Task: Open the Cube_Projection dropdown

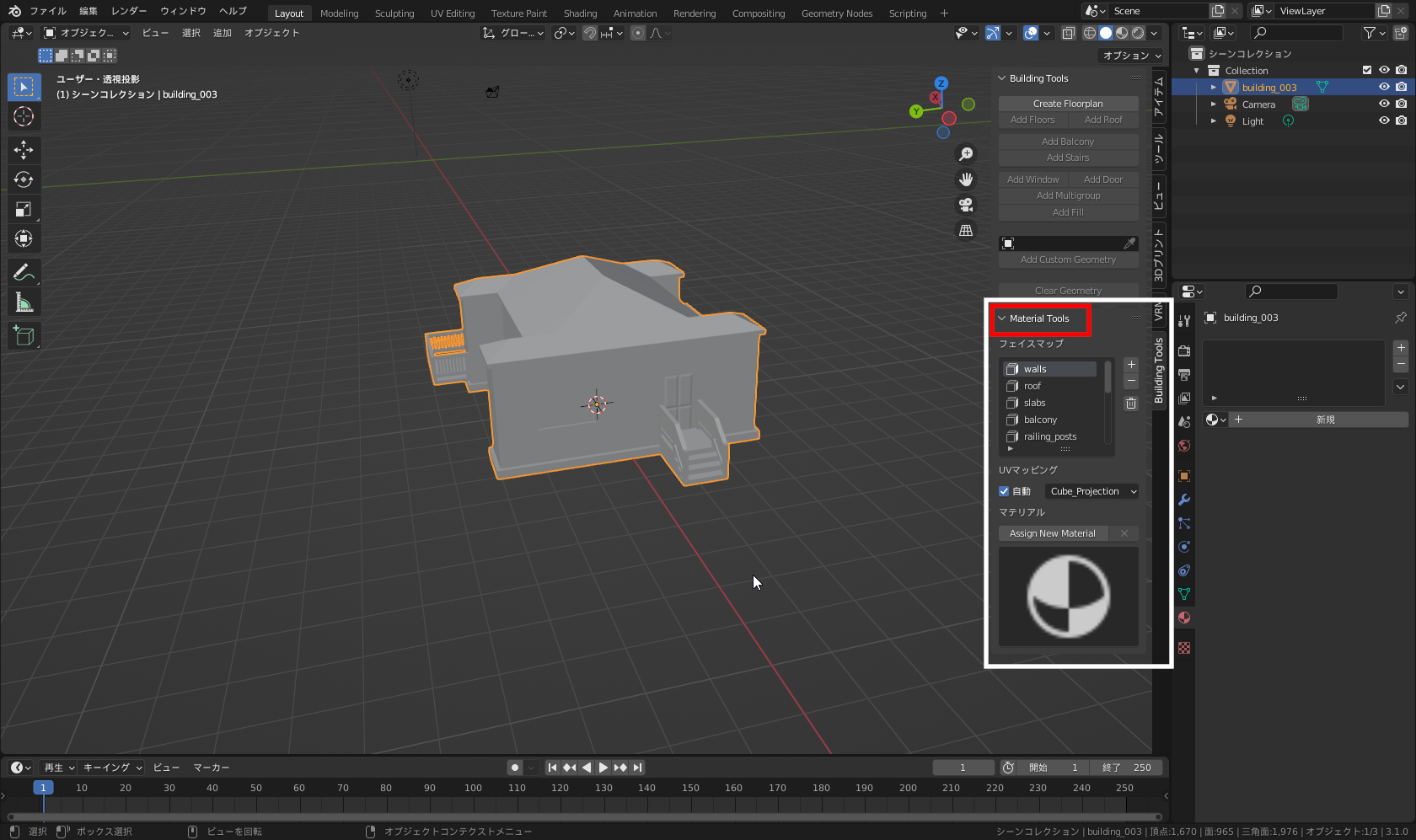Action: [x=1091, y=491]
